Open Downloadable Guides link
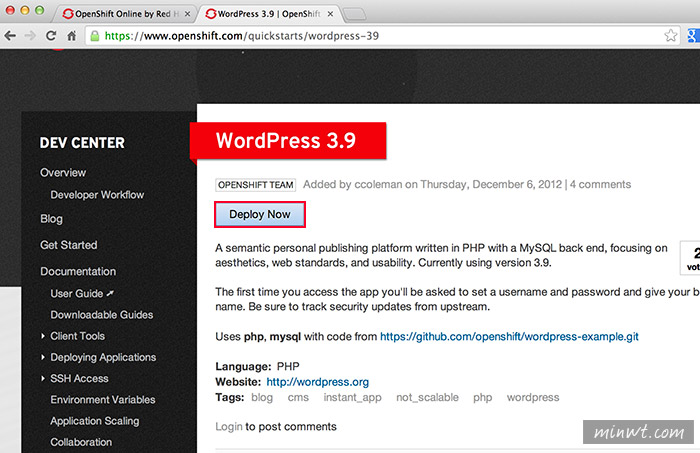The image size is (700, 453). point(101,315)
